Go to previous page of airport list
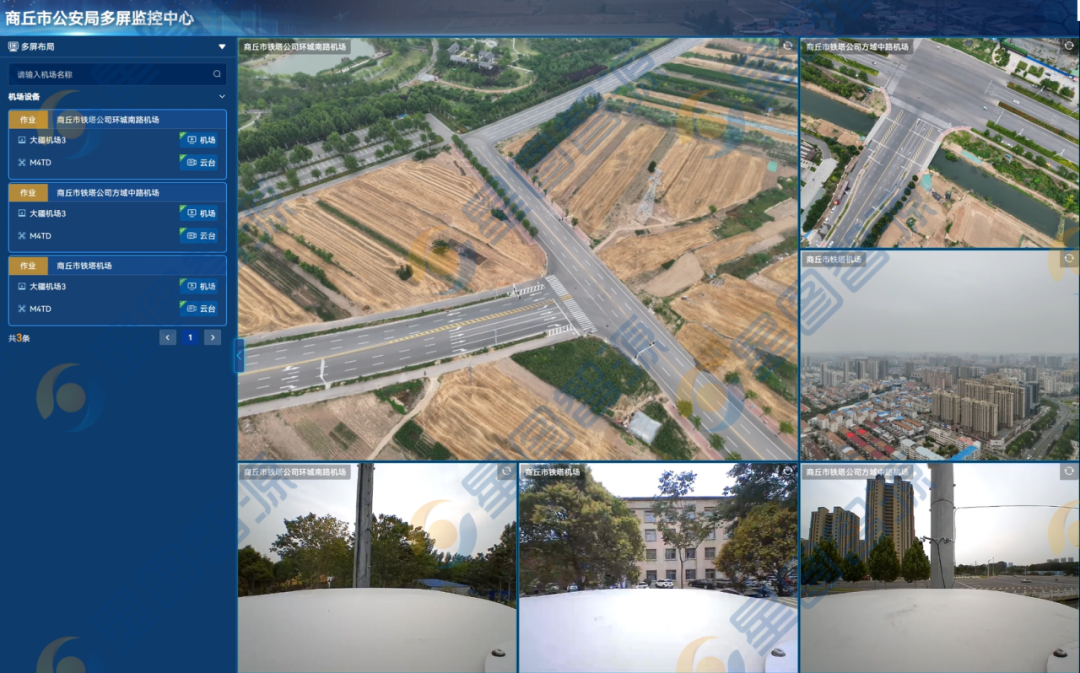The width and height of the screenshot is (1080, 673). [x=167, y=338]
